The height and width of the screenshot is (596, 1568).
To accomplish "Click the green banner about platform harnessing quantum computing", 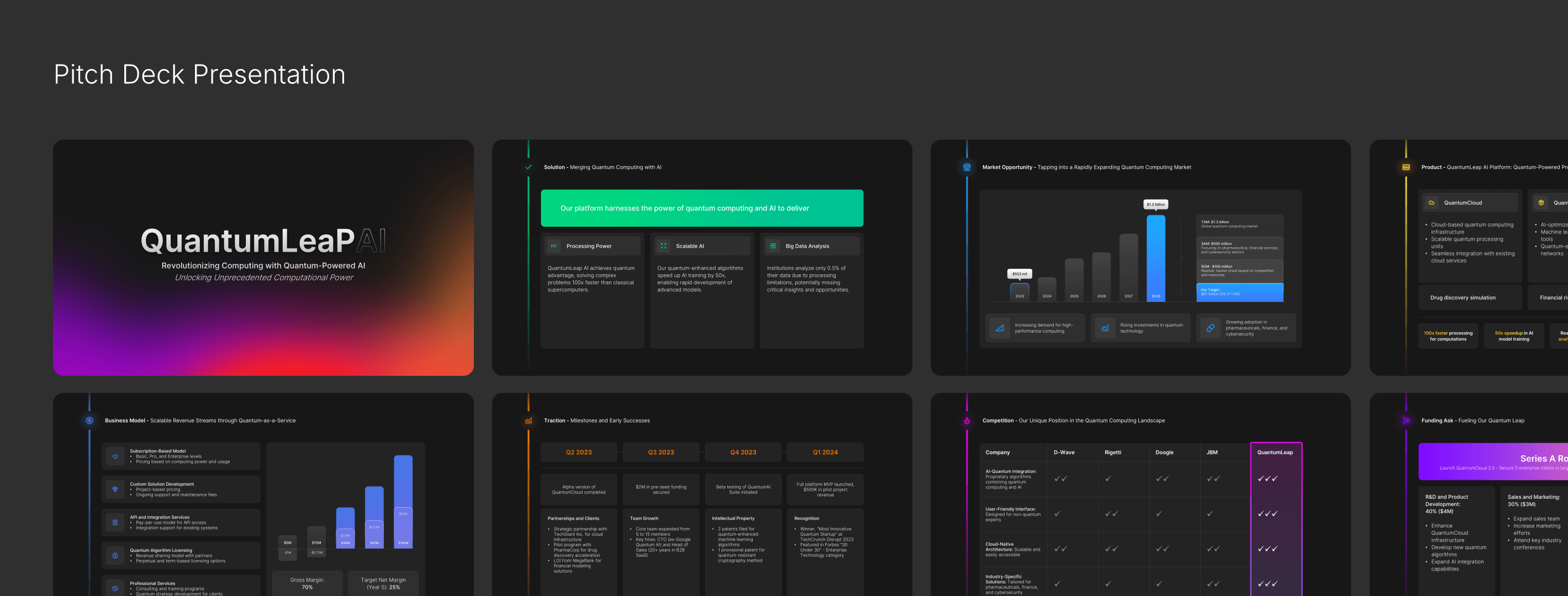I will click(x=702, y=208).
